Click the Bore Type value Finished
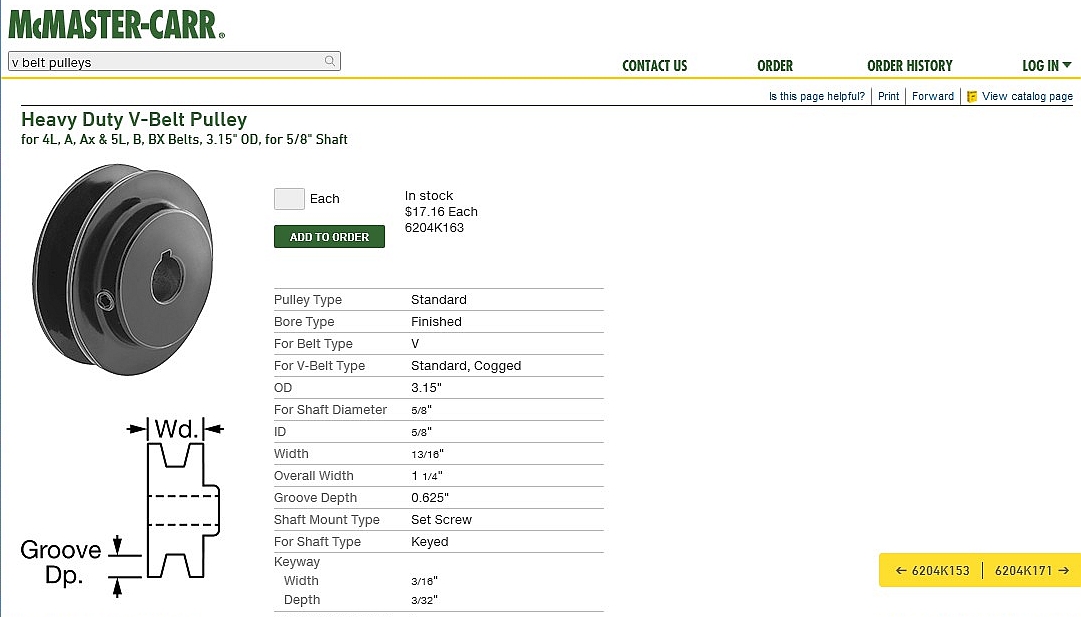The width and height of the screenshot is (1081, 617). [436, 322]
